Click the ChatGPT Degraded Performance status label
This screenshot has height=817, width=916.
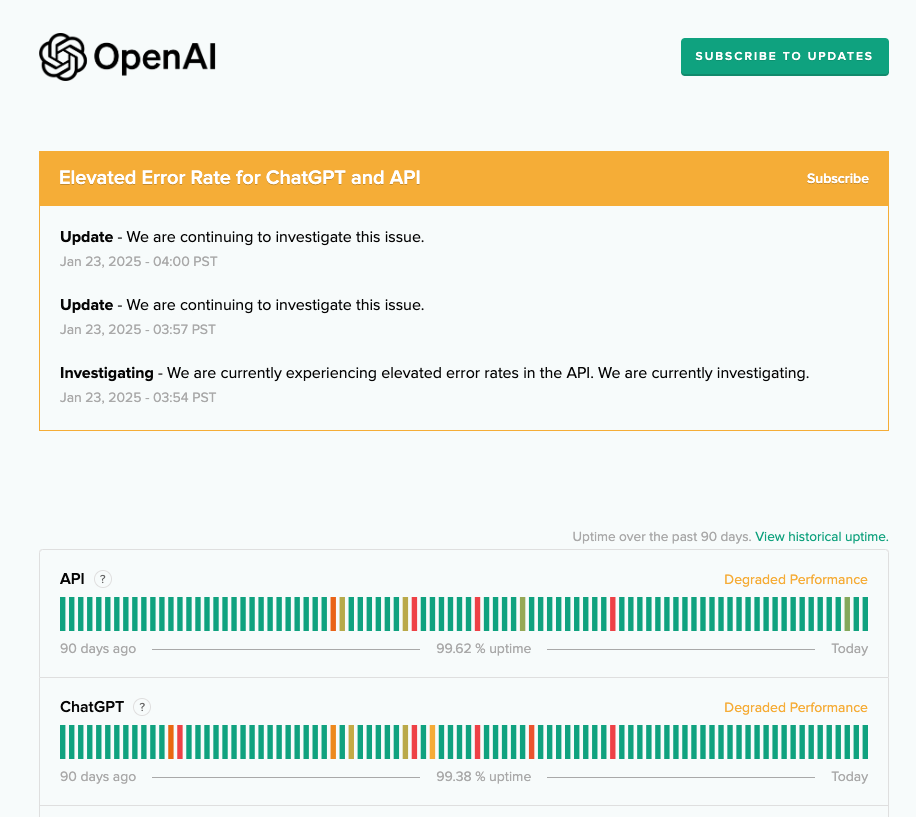795,708
